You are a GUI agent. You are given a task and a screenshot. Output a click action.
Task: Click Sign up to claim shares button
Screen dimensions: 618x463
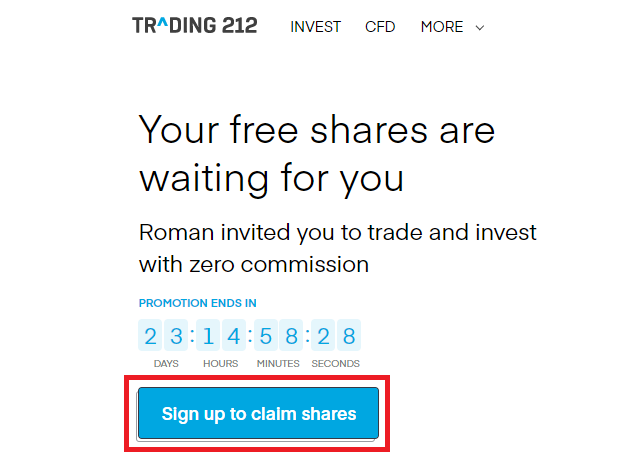(258, 413)
